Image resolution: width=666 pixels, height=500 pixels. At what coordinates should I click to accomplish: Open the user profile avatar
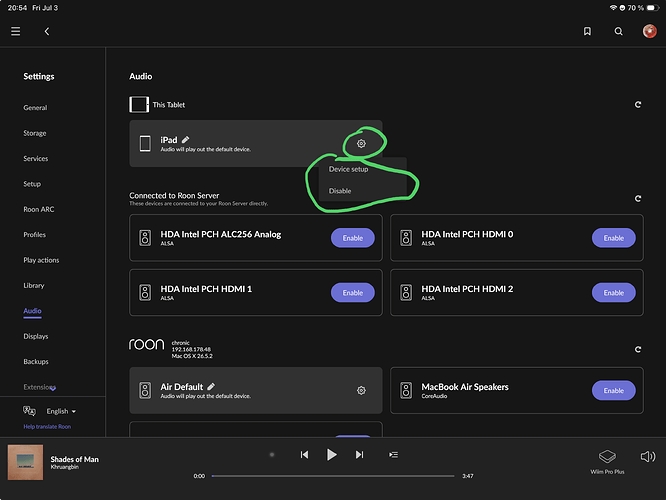pyautogui.click(x=649, y=31)
